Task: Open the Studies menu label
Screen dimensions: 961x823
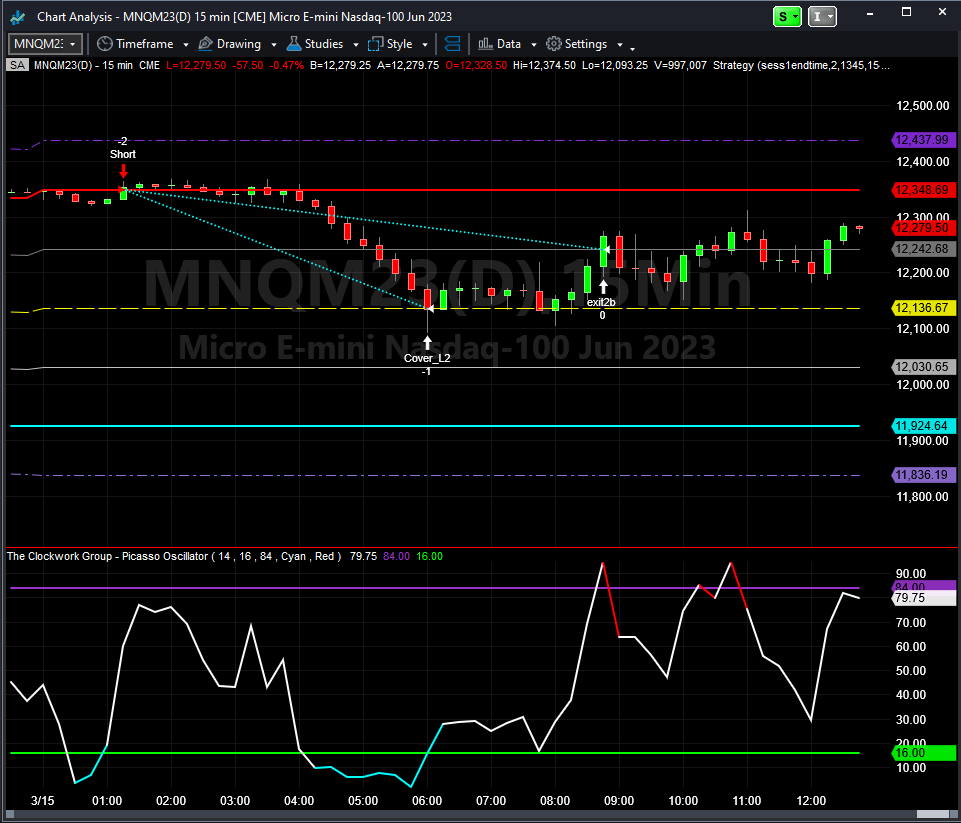Action: click(324, 44)
